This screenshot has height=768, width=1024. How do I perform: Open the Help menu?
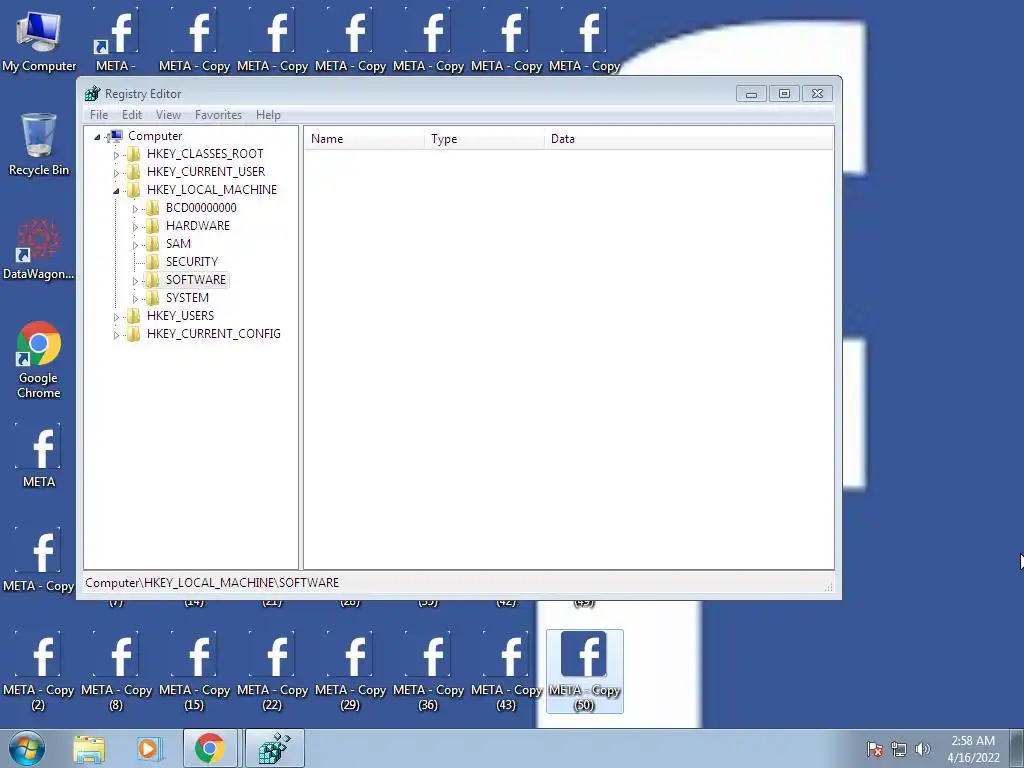[268, 115]
